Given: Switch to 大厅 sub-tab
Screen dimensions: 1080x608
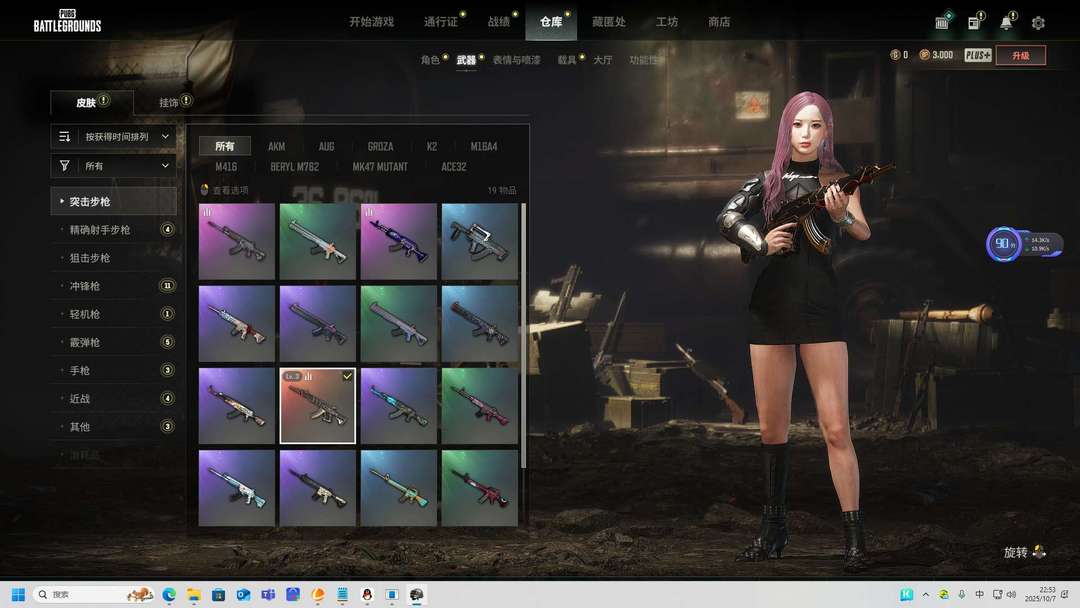Looking at the screenshot, I should pyautogui.click(x=603, y=60).
